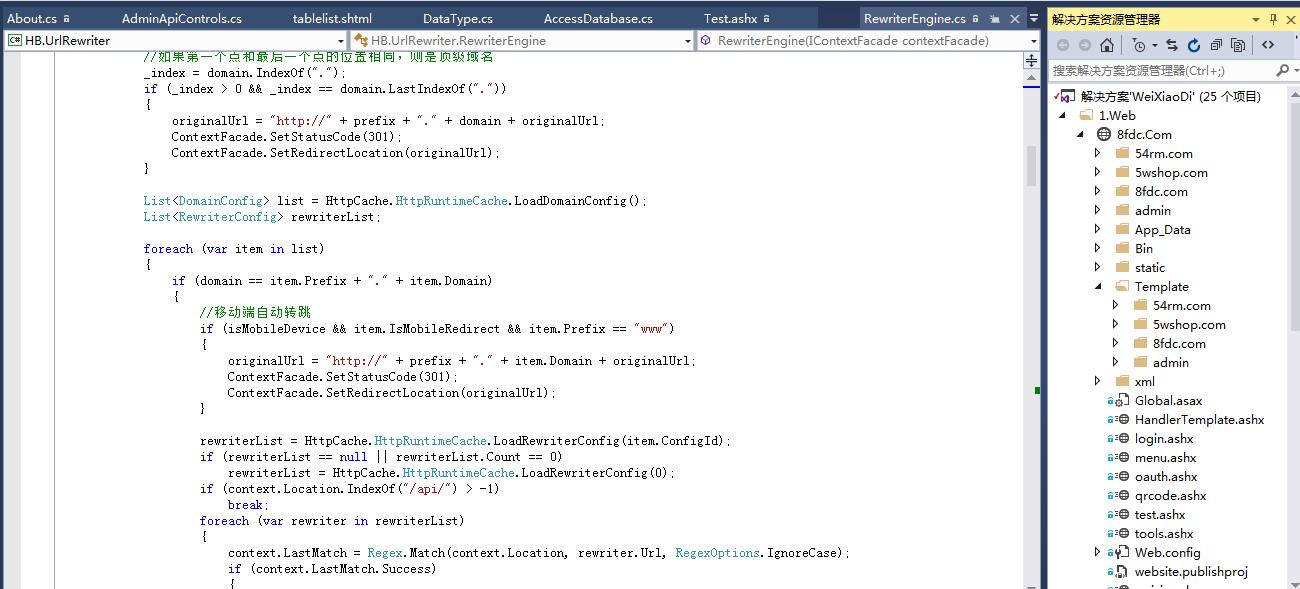Click Show All Files icon in Solution Explorer
Image resolution: width=1300 pixels, height=589 pixels.
(1238, 45)
